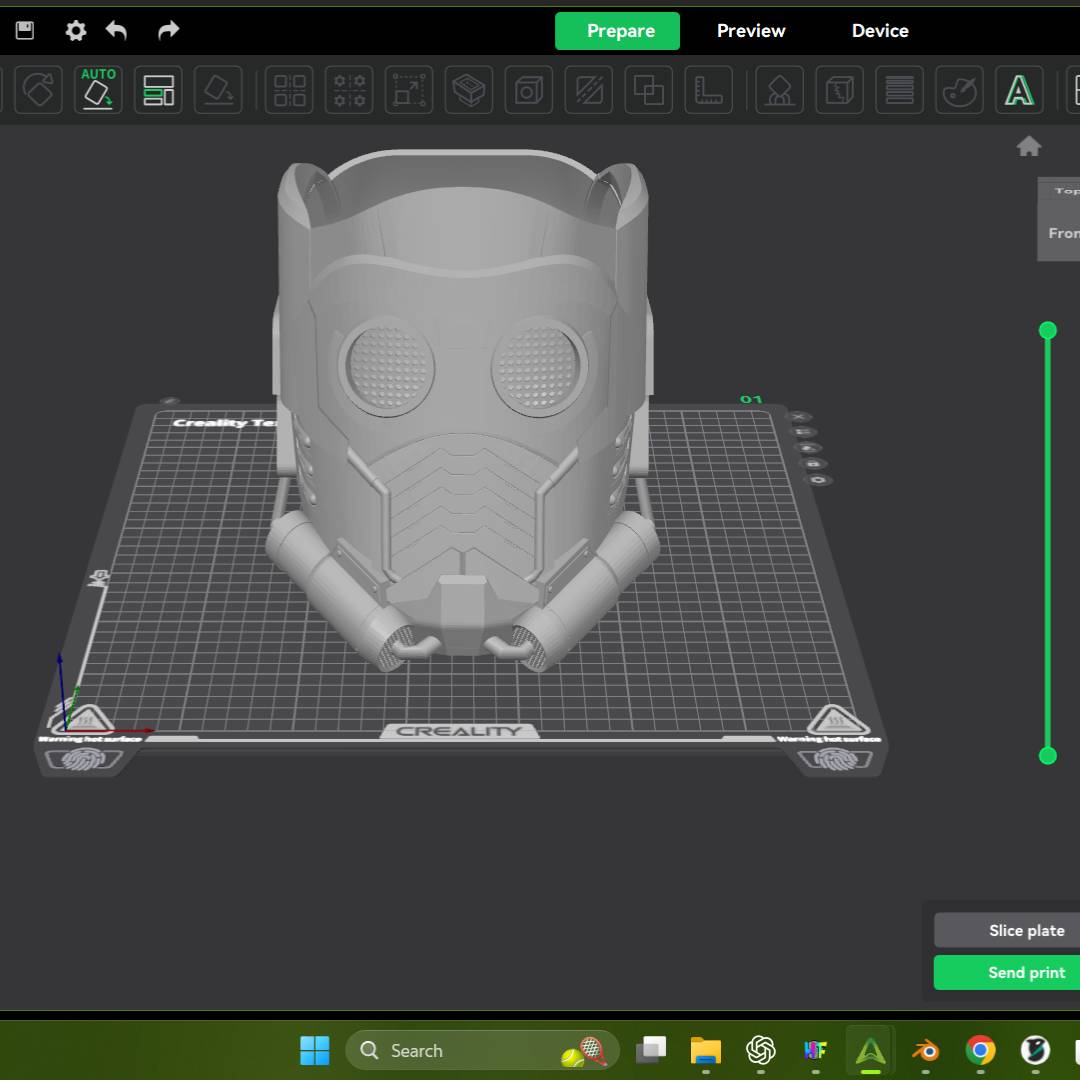Click the middle of green layer slider track
This screenshot has width=1080, height=1080.
point(1048,543)
